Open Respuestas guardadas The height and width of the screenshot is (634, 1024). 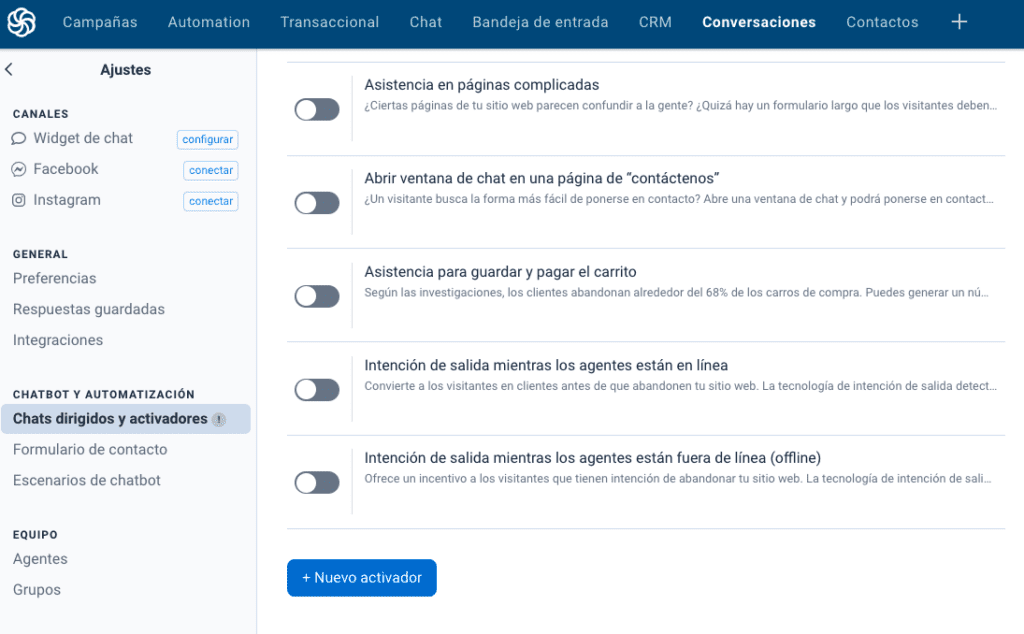[89, 309]
